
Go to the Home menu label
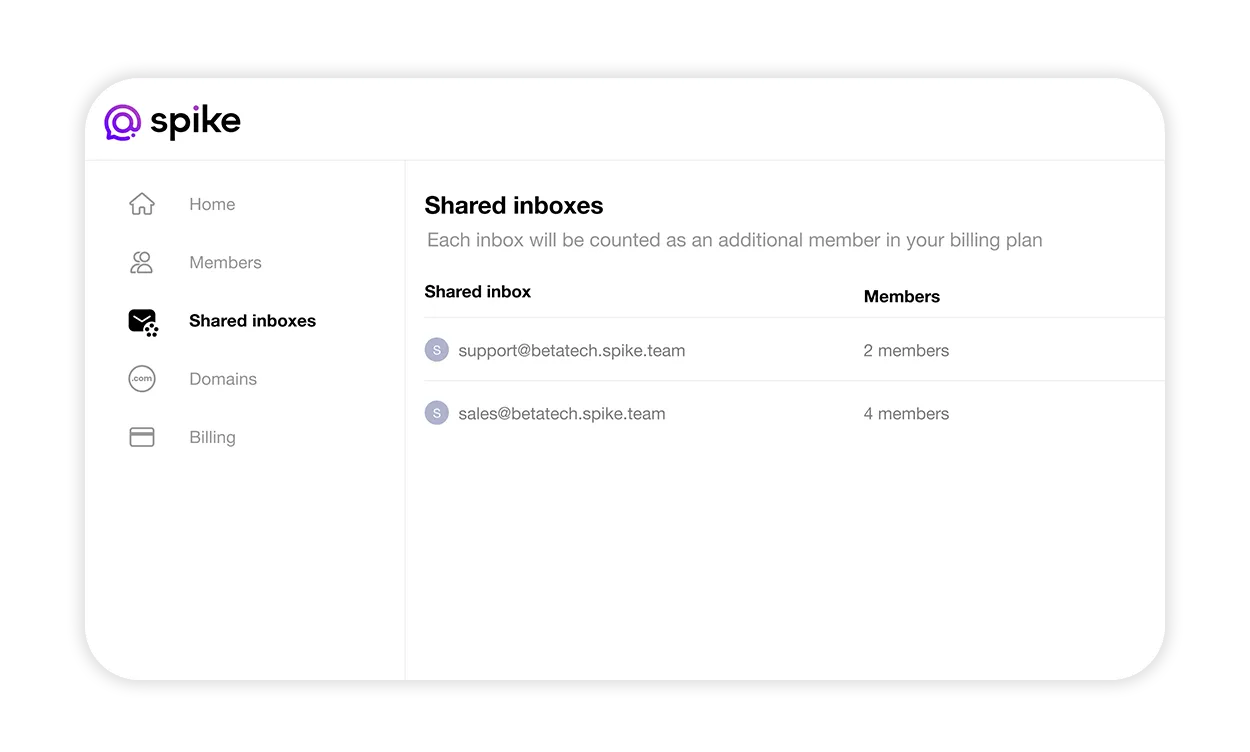tap(212, 204)
